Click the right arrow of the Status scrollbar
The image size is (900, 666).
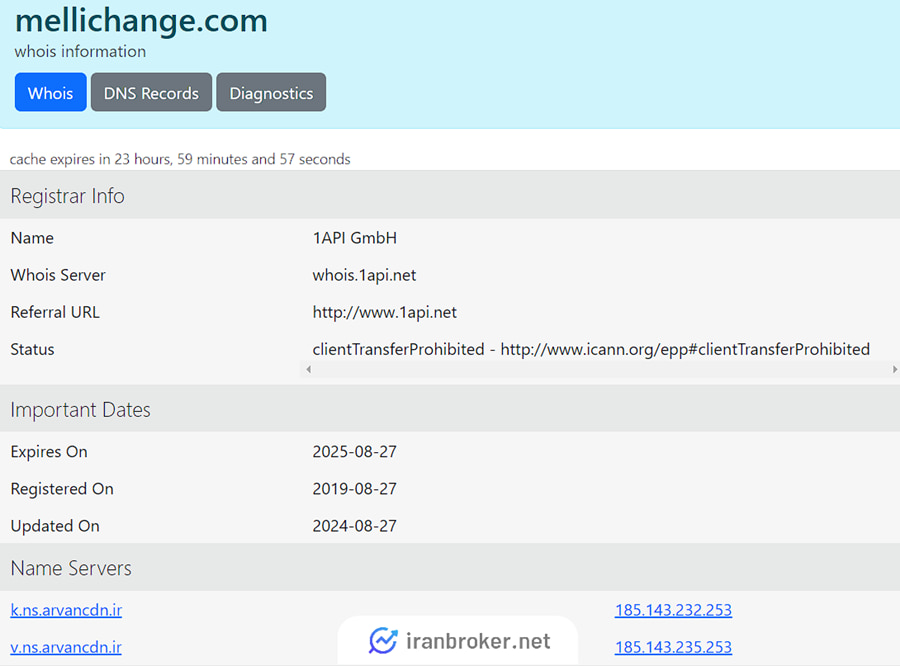894,369
